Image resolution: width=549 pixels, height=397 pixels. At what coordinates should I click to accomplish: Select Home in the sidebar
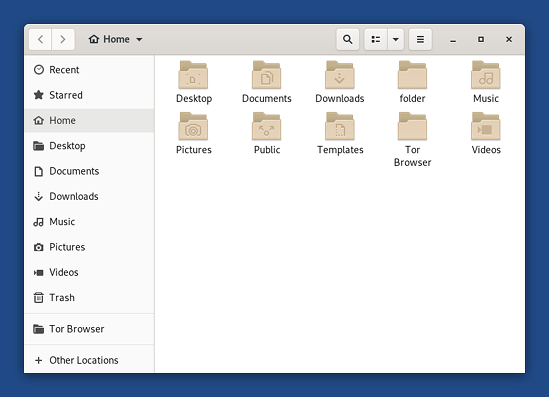90,120
